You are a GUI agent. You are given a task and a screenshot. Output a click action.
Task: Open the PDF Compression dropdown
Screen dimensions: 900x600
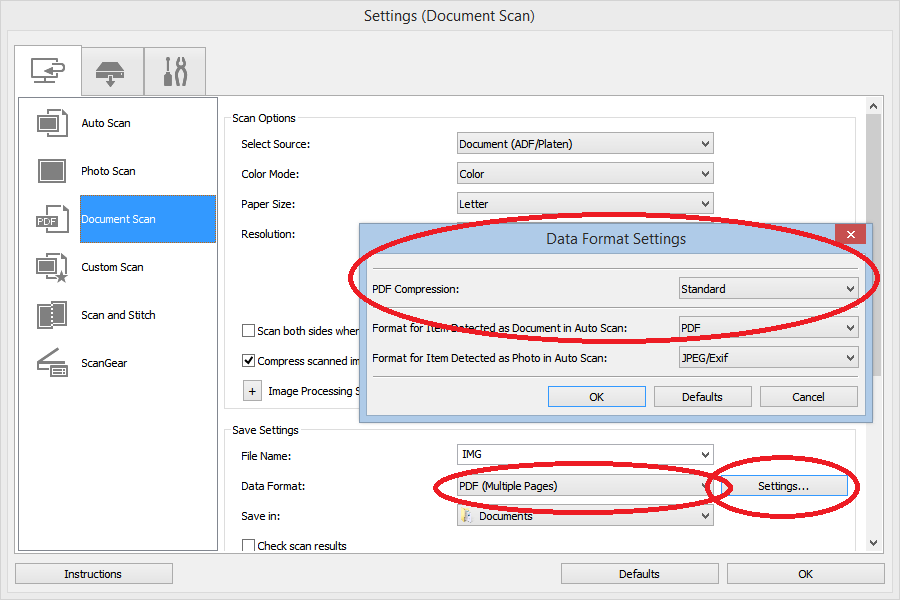tap(767, 289)
